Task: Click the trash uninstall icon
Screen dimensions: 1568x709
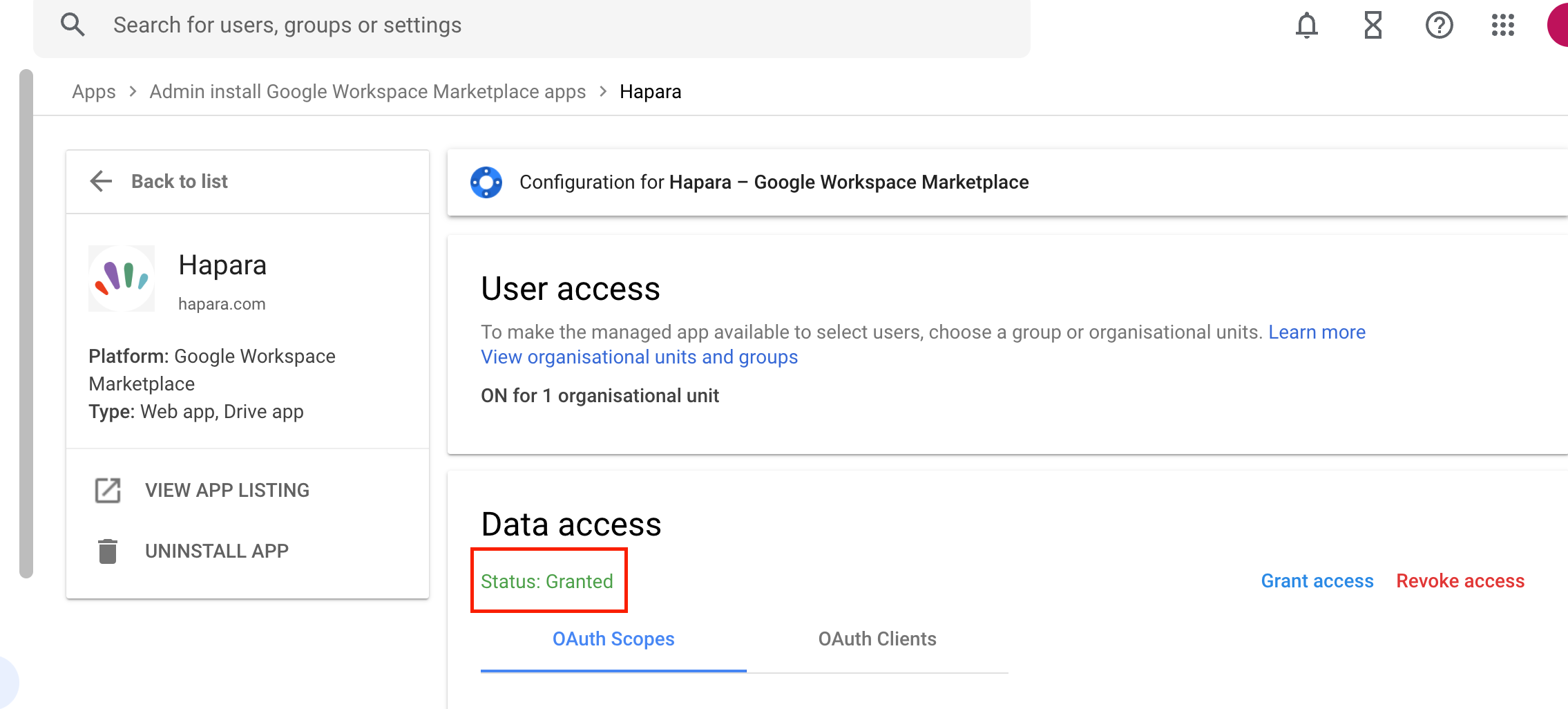Action: pos(108,551)
